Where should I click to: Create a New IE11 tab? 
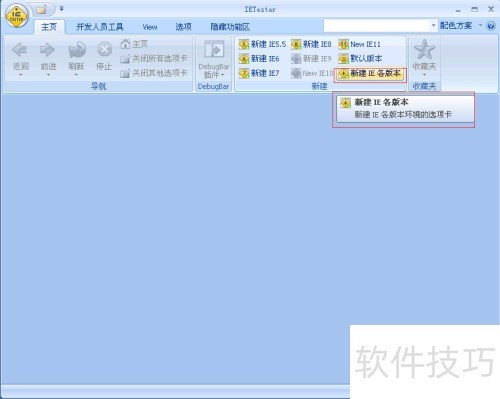pyautogui.click(x=360, y=44)
